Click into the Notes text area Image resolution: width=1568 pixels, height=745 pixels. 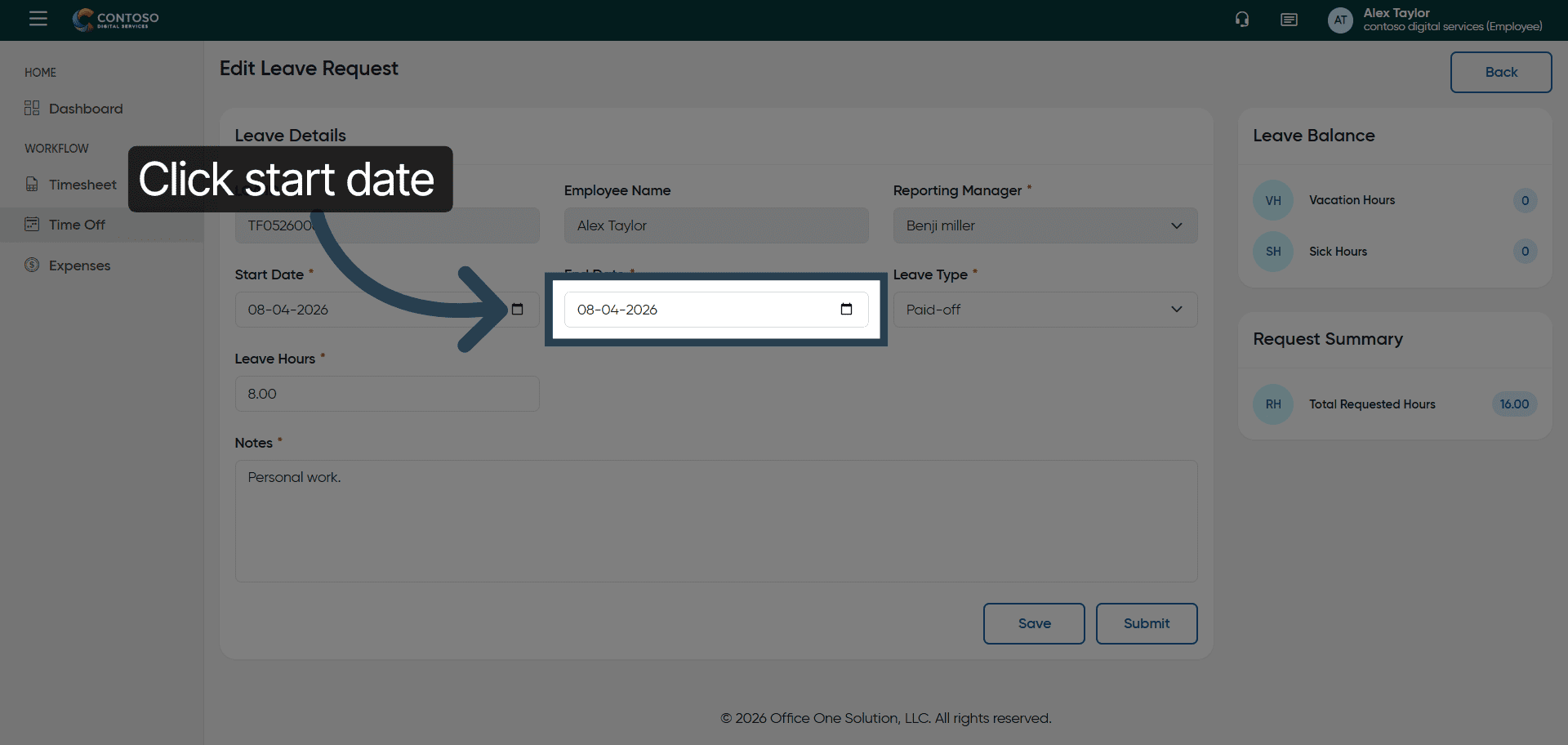(715, 521)
